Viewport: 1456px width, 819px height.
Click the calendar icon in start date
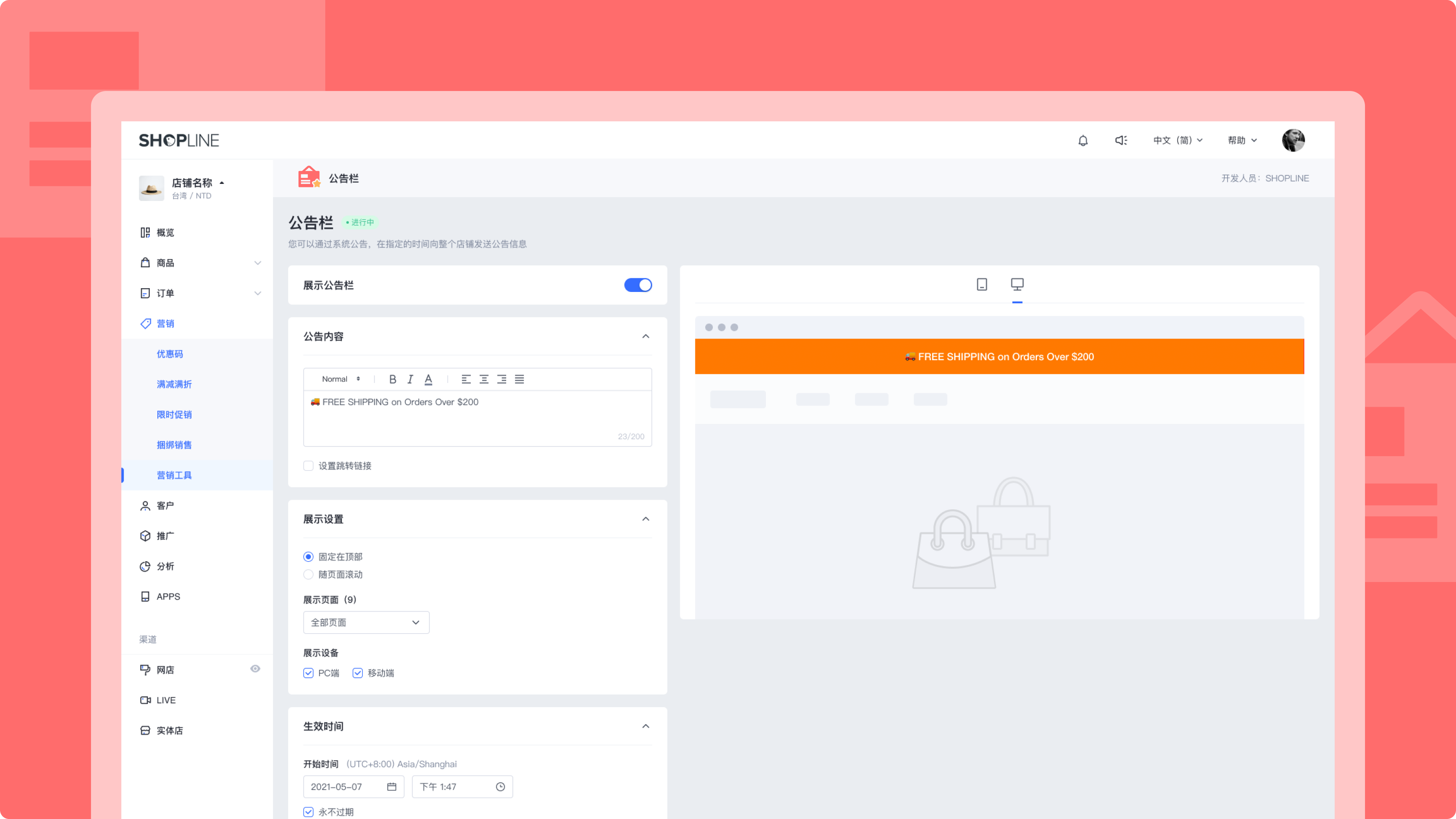[x=392, y=787]
